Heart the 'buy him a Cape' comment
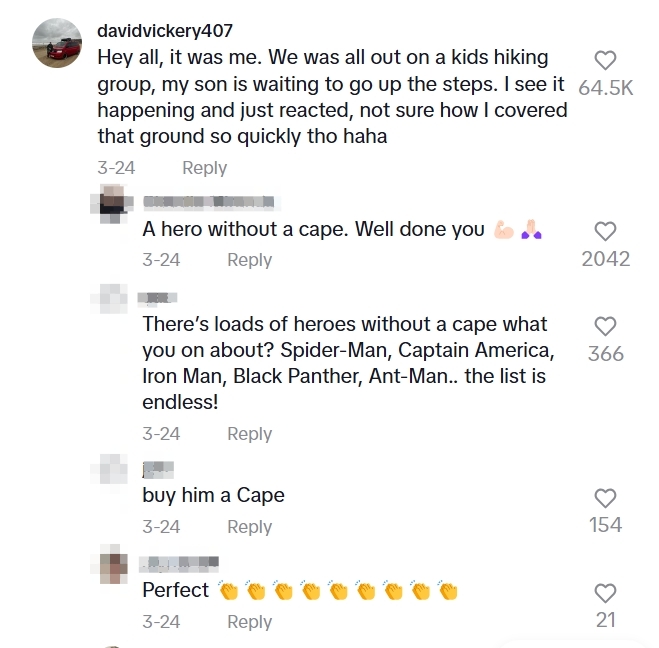 [605, 498]
